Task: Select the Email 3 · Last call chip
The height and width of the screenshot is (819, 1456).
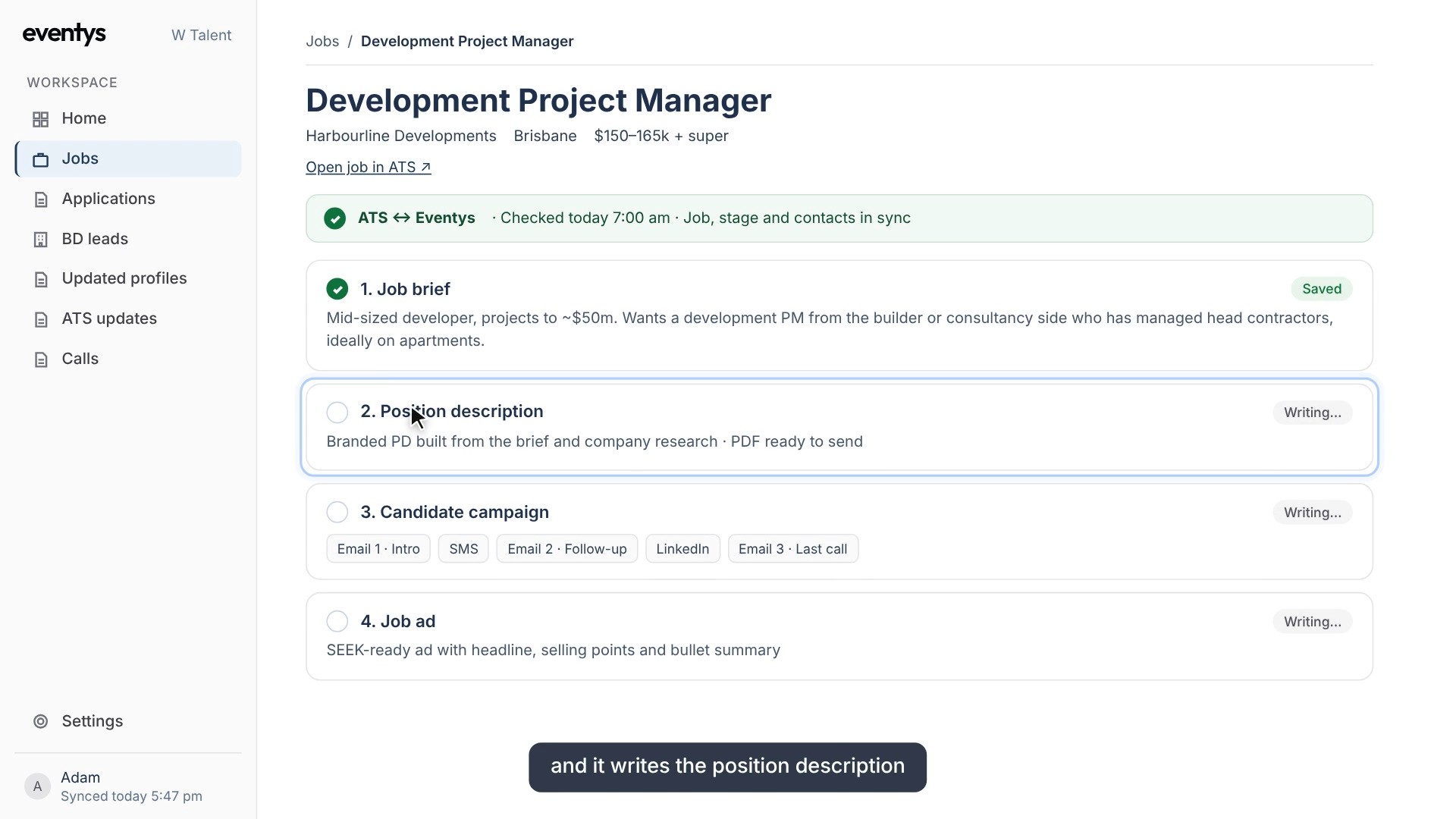Action: coord(793,549)
